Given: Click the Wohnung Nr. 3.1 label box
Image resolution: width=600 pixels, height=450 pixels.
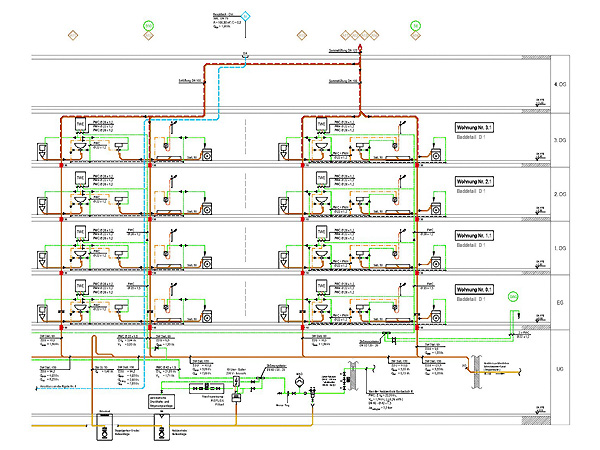Looking at the screenshot, I should [x=474, y=127].
